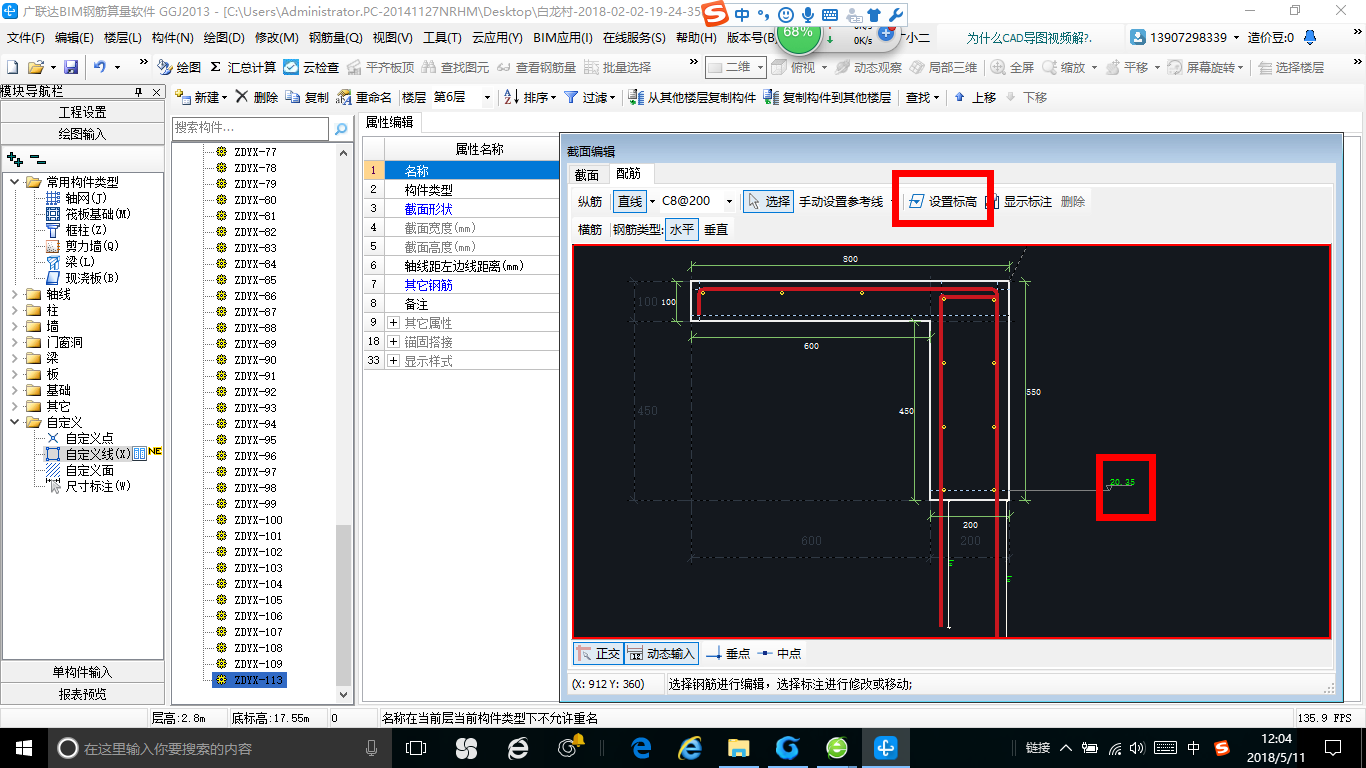Open the 工具(T) menu

pyautogui.click(x=442, y=38)
